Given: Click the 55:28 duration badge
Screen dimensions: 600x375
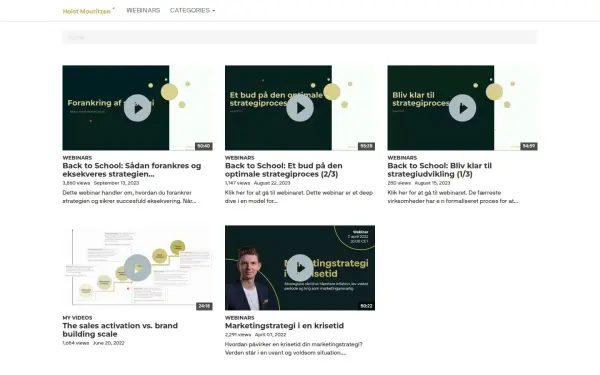Looking at the screenshot, I should point(366,146).
